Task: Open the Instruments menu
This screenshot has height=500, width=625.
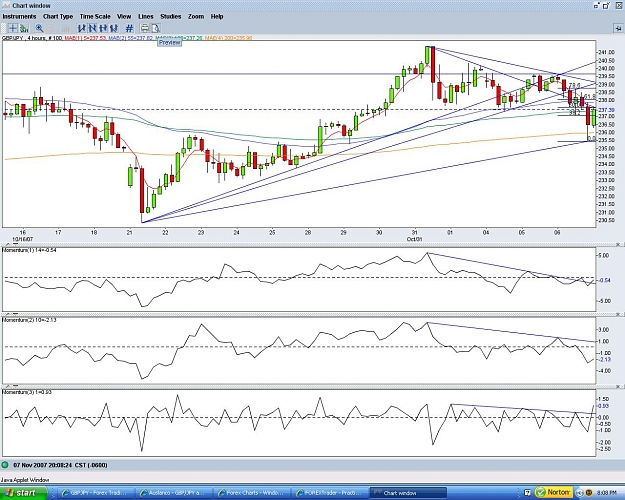Action: 19,17
